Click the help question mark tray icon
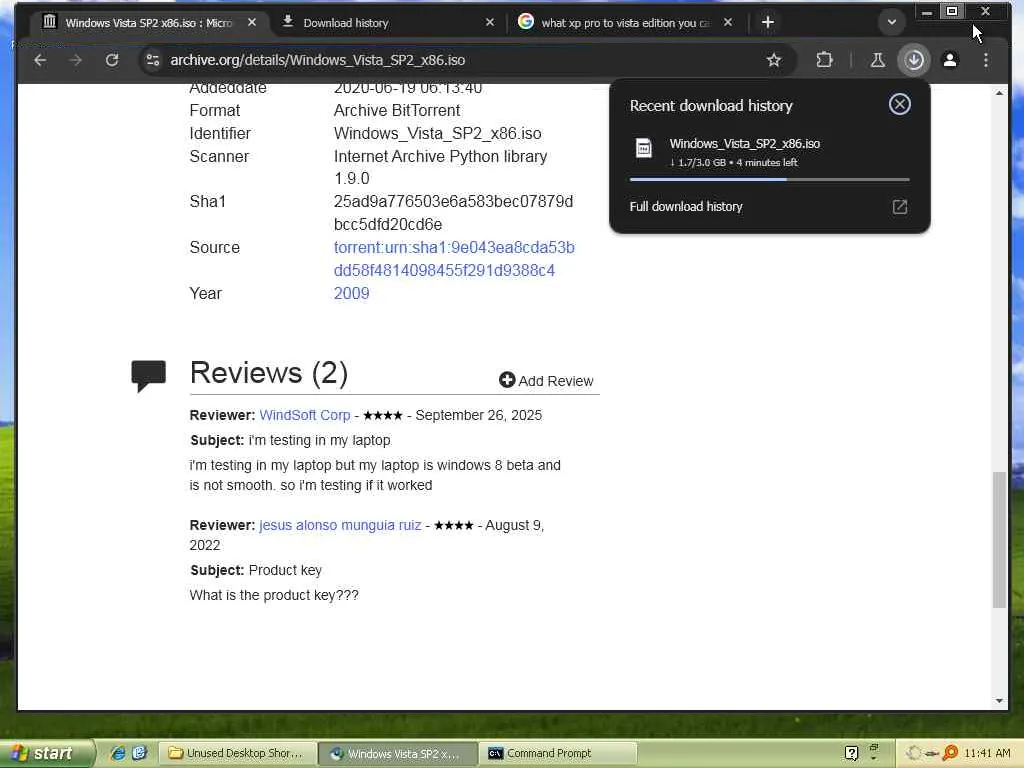This screenshot has height=768, width=1024. pos(851,753)
